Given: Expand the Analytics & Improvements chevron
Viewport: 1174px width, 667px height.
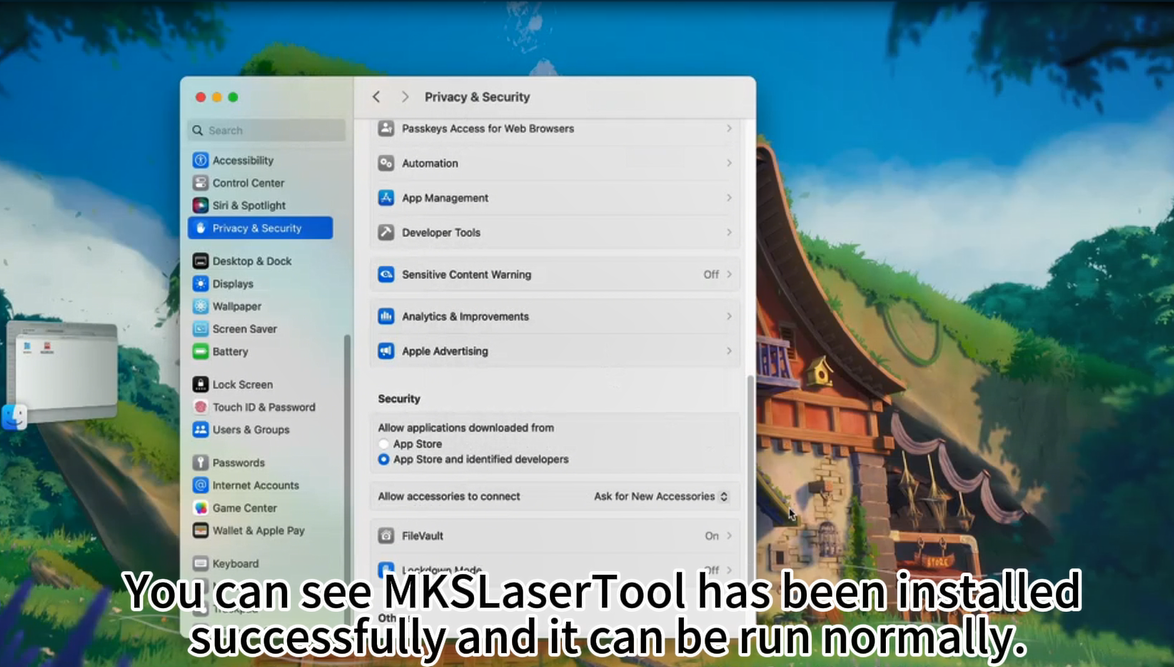Looking at the screenshot, I should coord(729,317).
